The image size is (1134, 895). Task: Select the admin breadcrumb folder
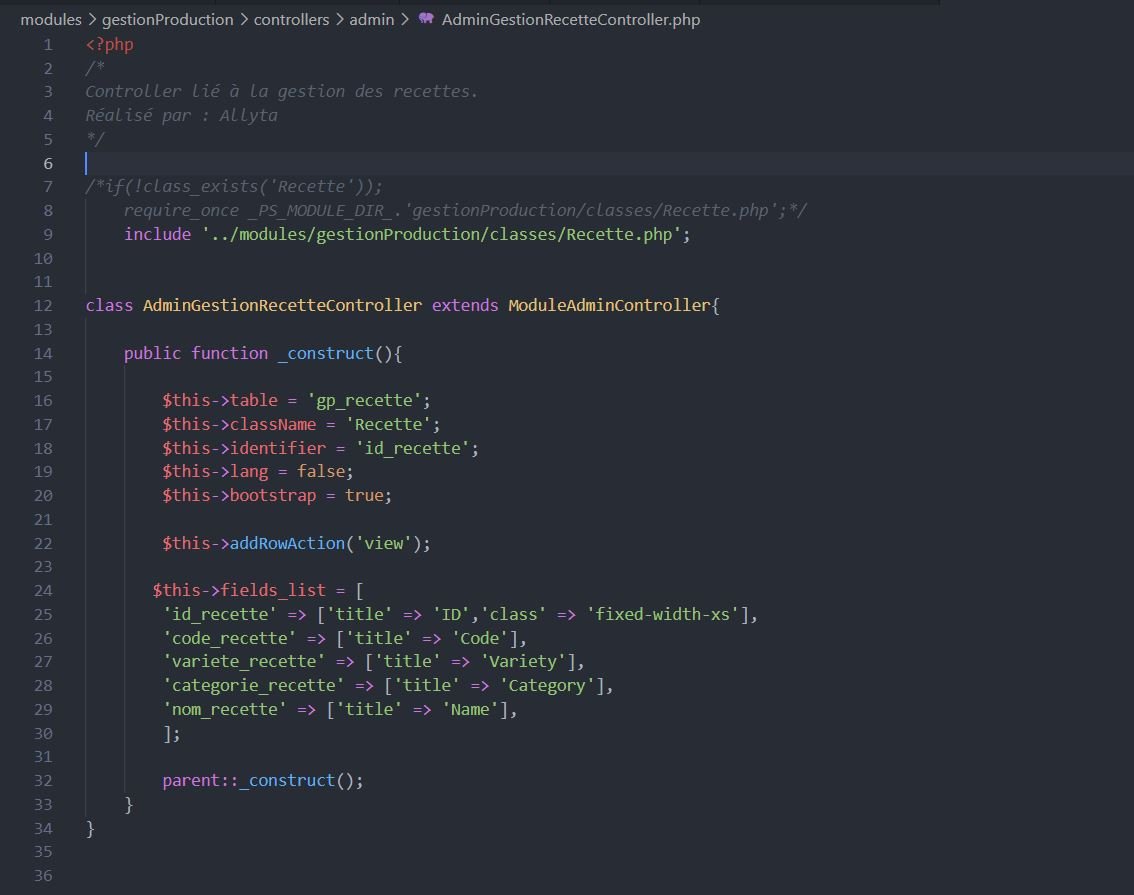click(x=372, y=20)
